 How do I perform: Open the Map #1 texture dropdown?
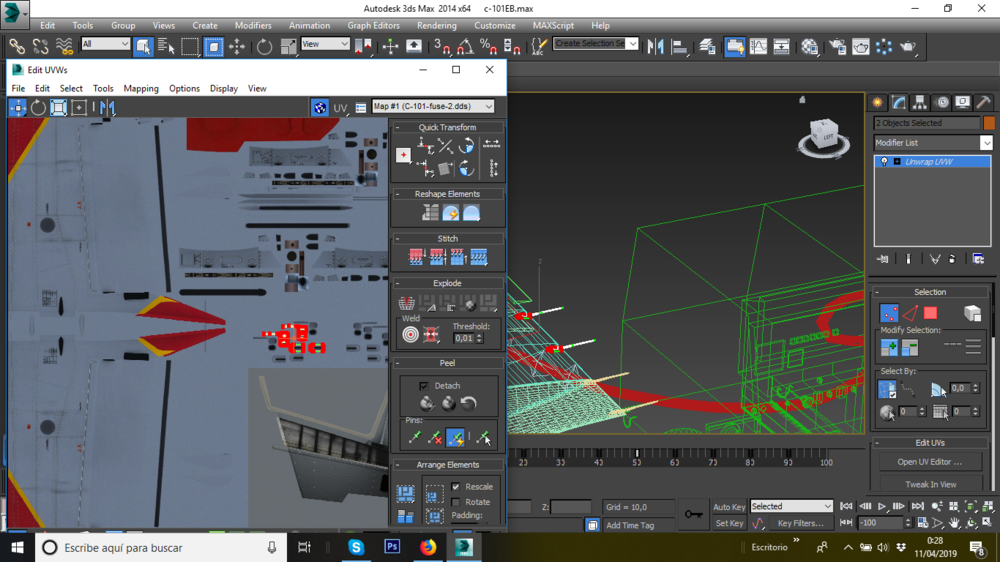coord(432,107)
